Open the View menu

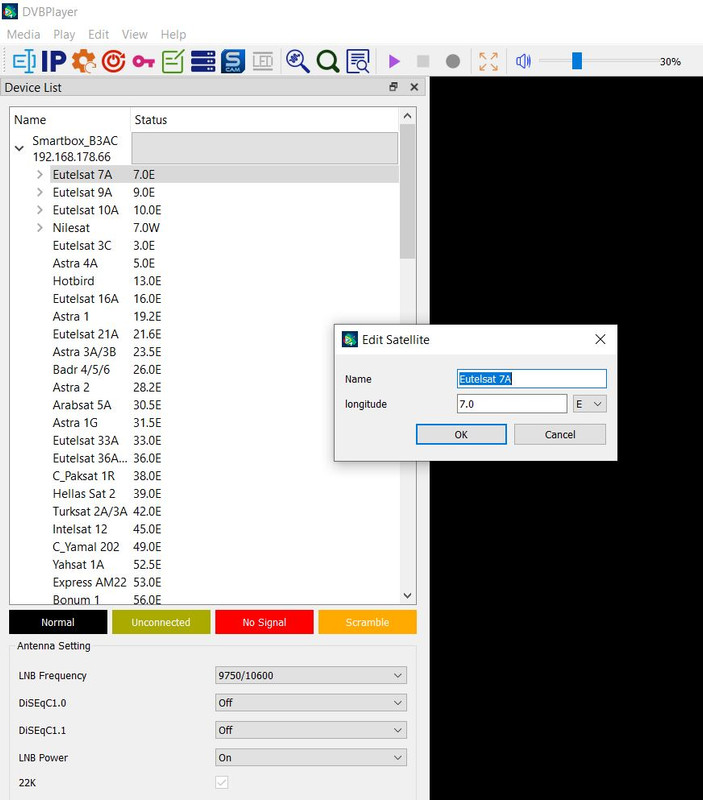(135, 34)
